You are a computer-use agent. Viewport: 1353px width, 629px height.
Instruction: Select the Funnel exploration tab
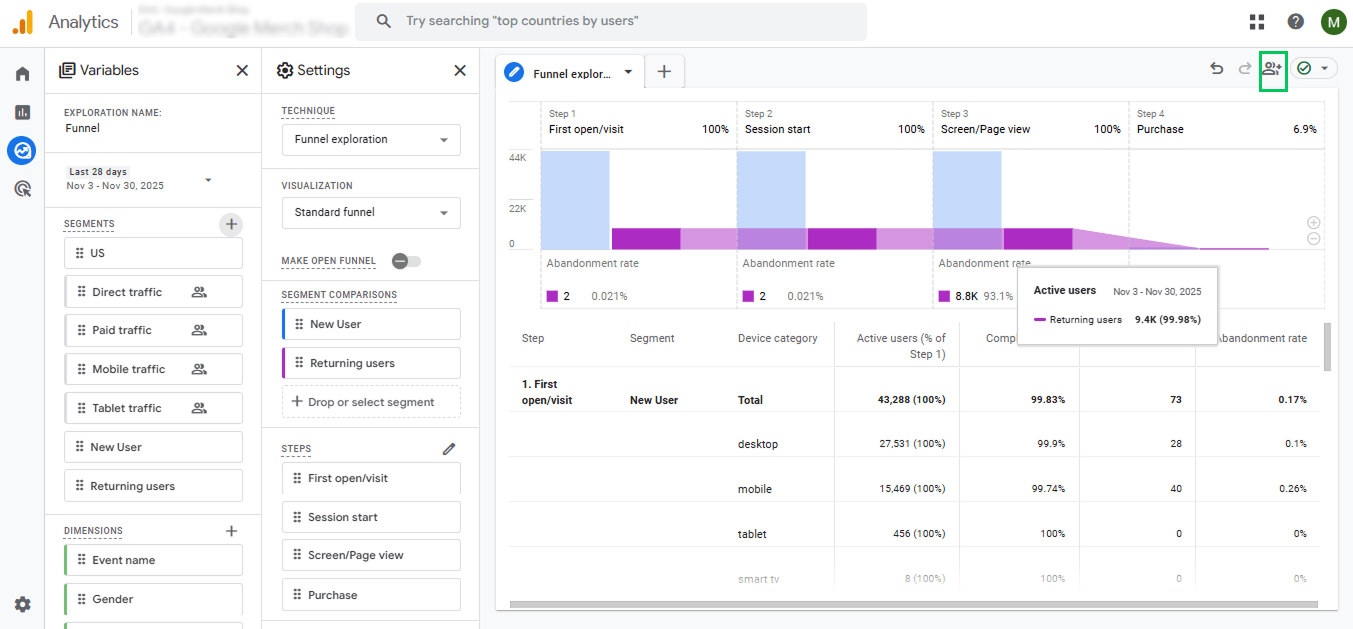pyautogui.click(x=572, y=73)
